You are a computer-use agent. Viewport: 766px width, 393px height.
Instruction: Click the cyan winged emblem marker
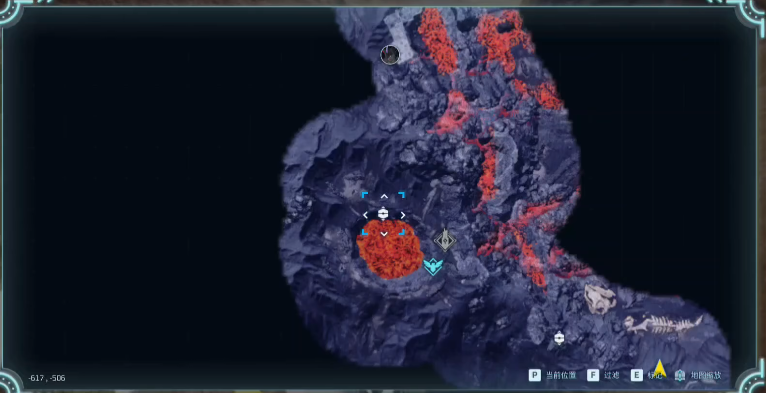pos(433,266)
